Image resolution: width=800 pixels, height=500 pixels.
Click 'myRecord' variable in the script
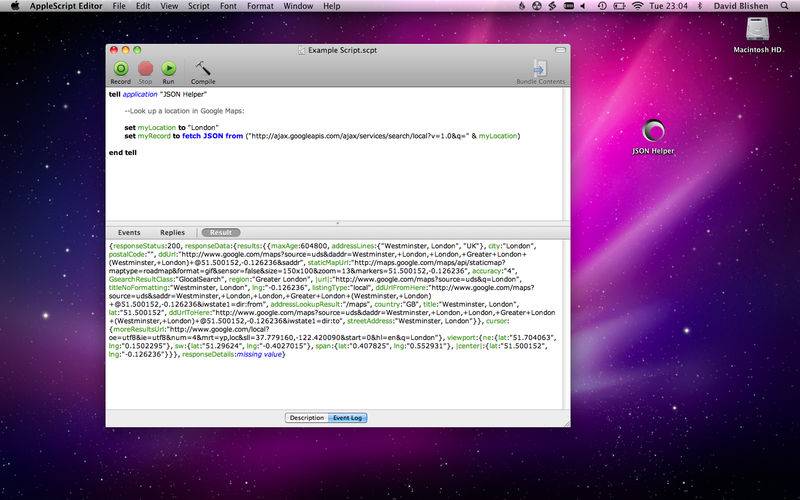154,136
